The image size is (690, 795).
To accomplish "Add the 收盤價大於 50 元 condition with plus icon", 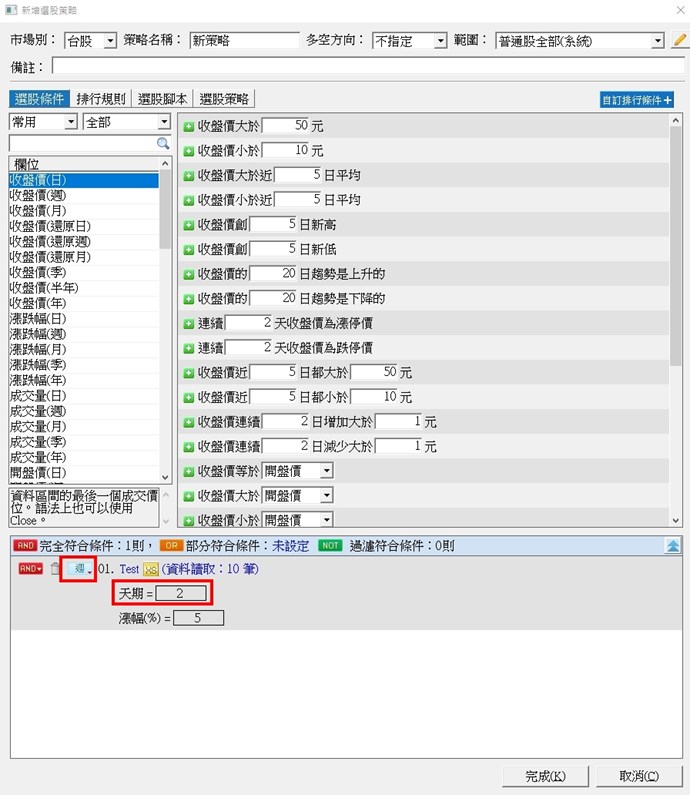I will point(189,126).
